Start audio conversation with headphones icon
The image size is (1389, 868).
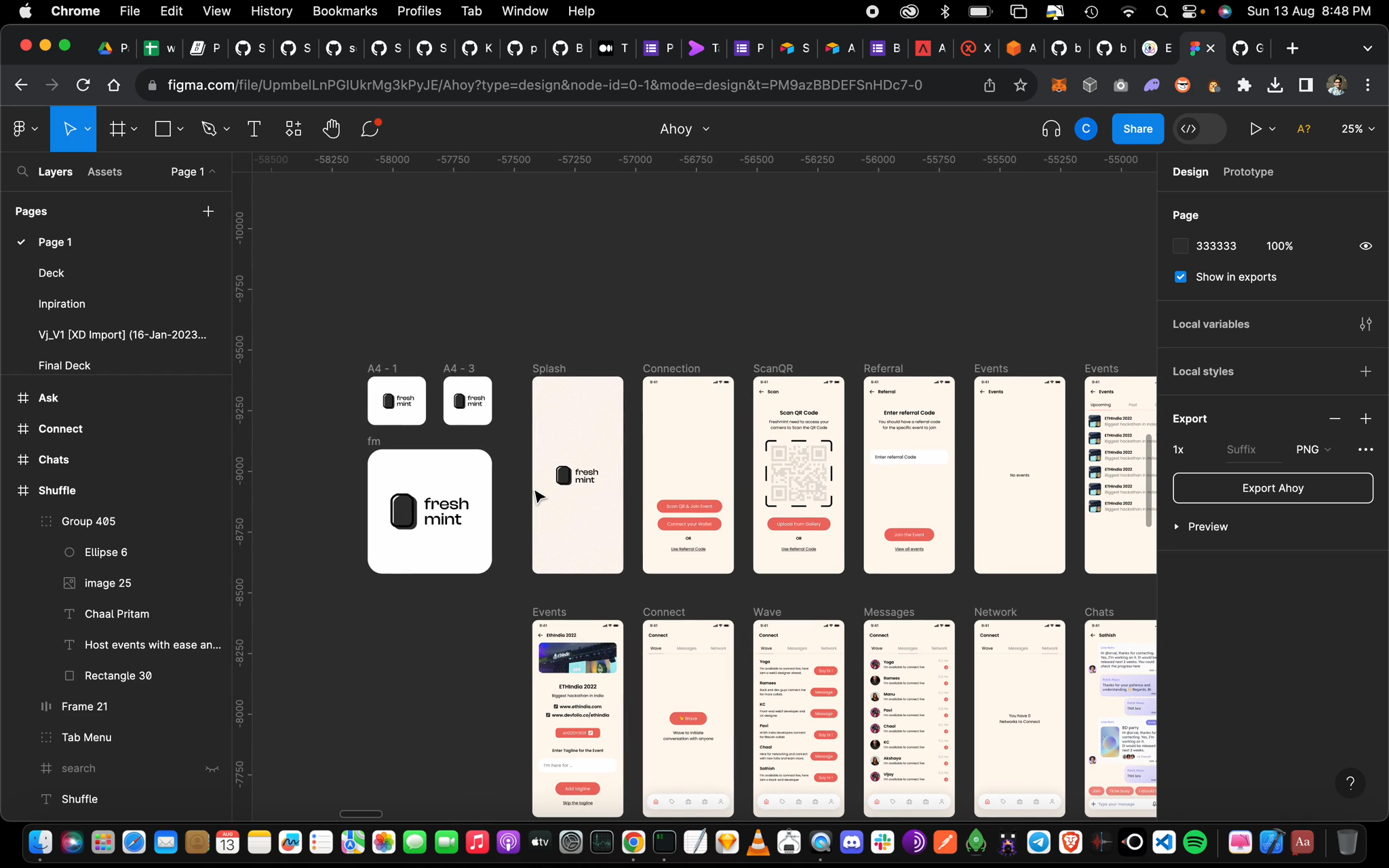1051,129
